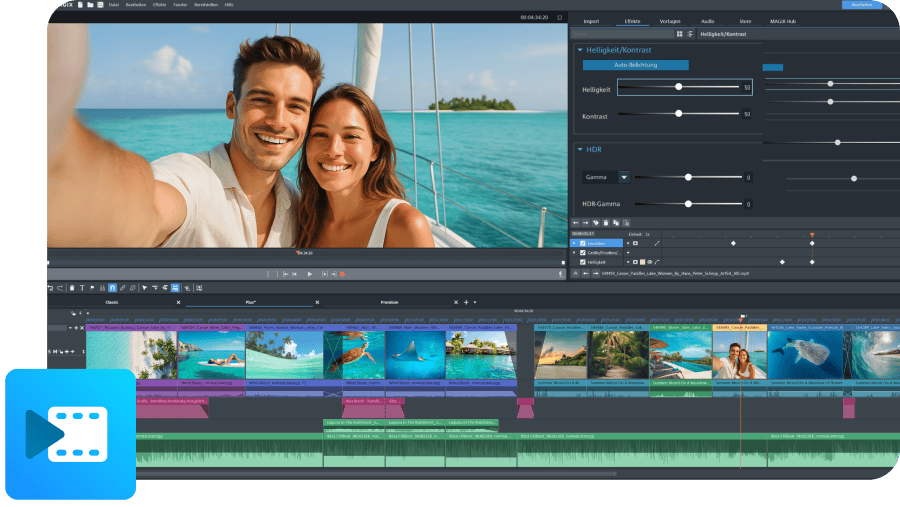The width and height of the screenshot is (900, 507).
Task: Select the Title text tool icon
Action: point(82,288)
